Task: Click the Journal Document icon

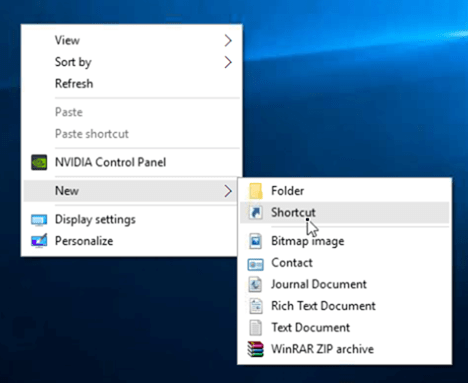Action: [x=255, y=284]
